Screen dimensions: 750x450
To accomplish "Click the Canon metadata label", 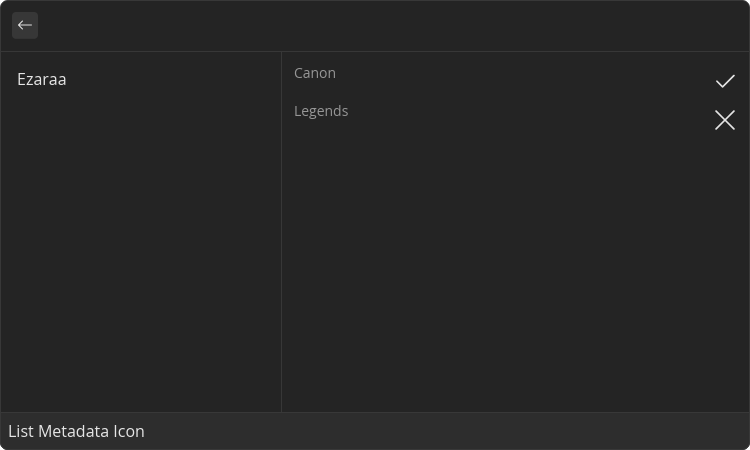I will [315, 73].
